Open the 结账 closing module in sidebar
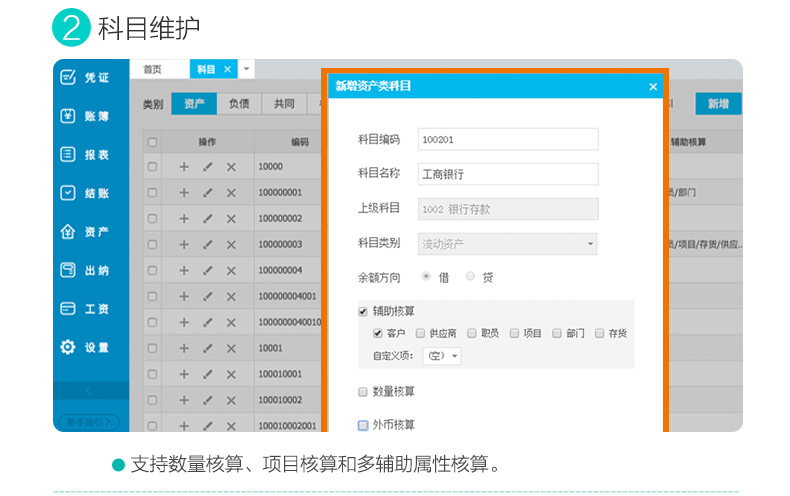 [x=85, y=193]
